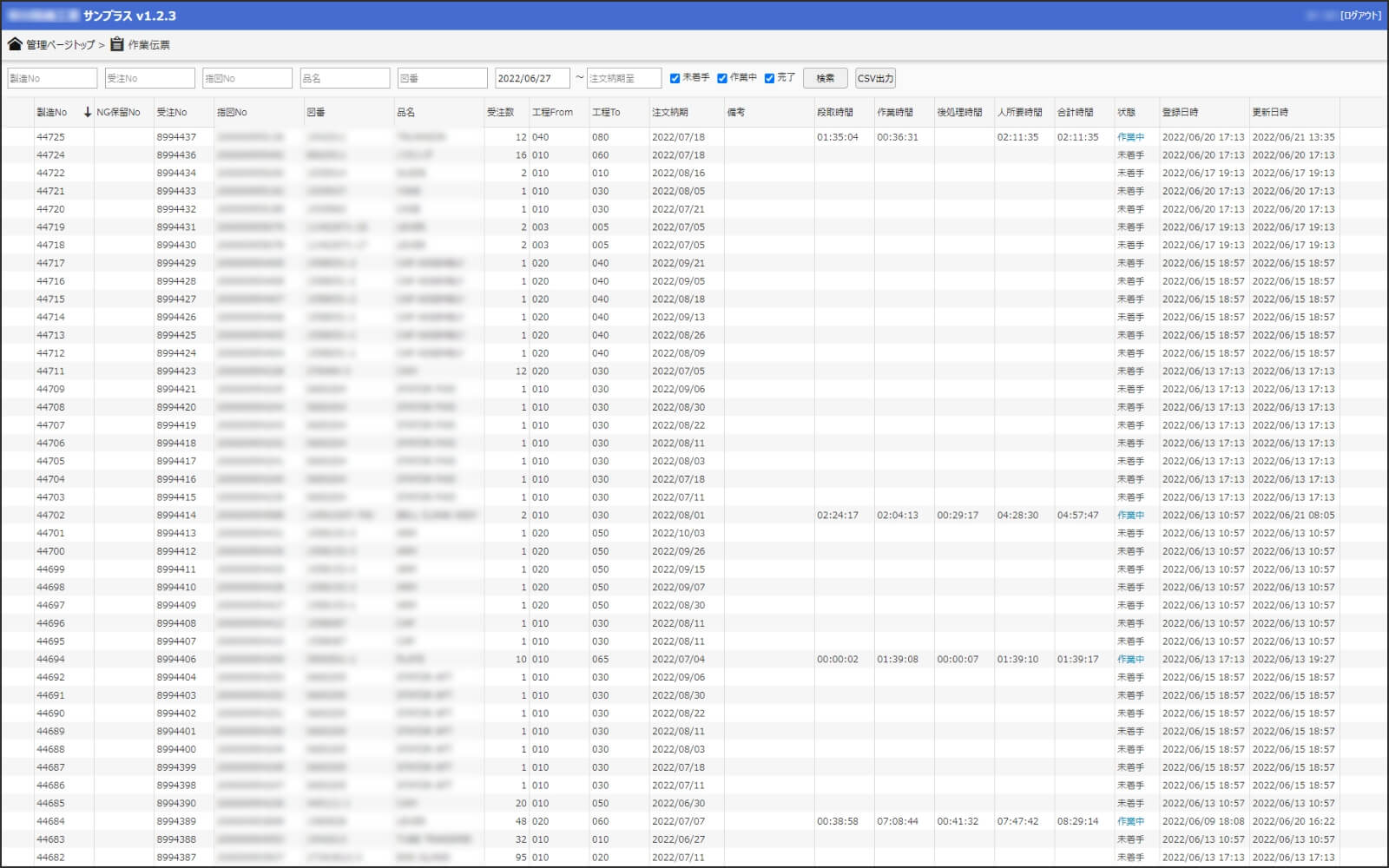
Task: Click 作業時間 value 01:39:08
Action: (x=897, y=660)
